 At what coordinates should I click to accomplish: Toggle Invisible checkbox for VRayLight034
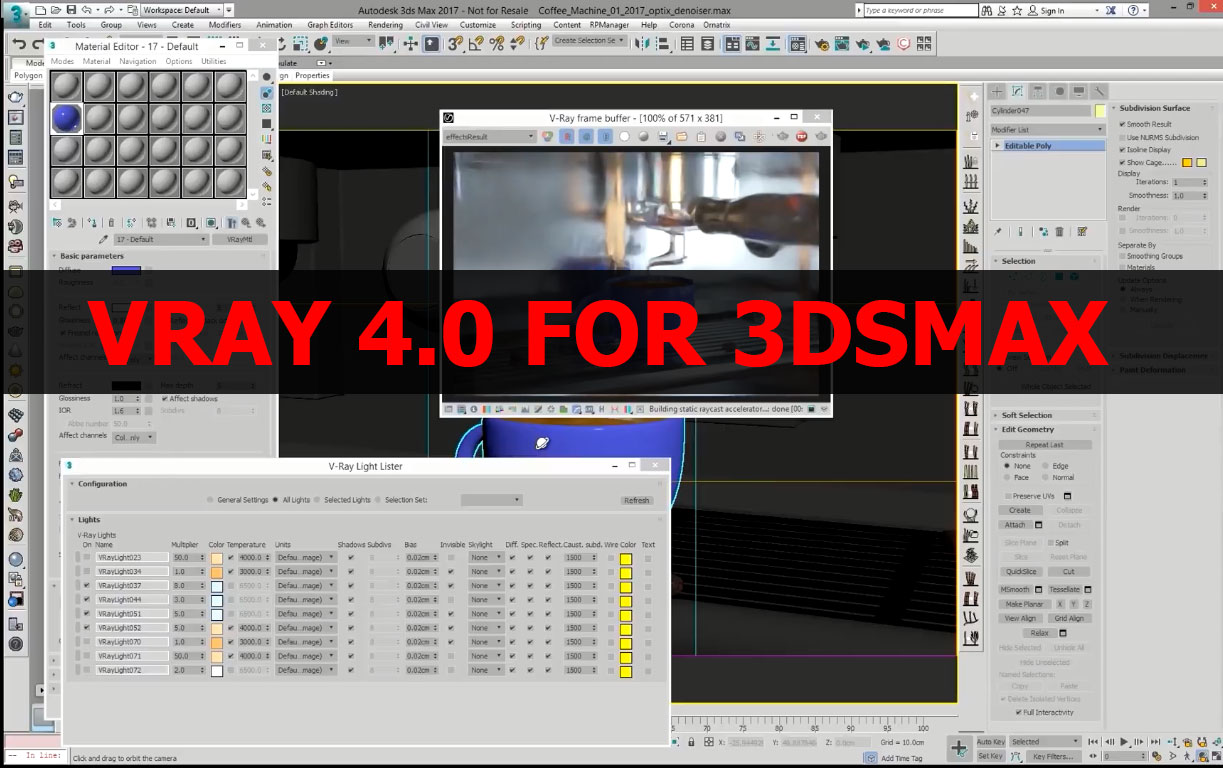pos(451,571)
